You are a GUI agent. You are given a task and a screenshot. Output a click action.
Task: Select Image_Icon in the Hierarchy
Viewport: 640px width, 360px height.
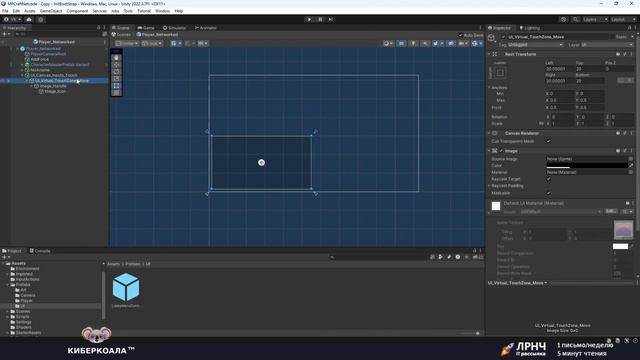click(x=55, y=91)
